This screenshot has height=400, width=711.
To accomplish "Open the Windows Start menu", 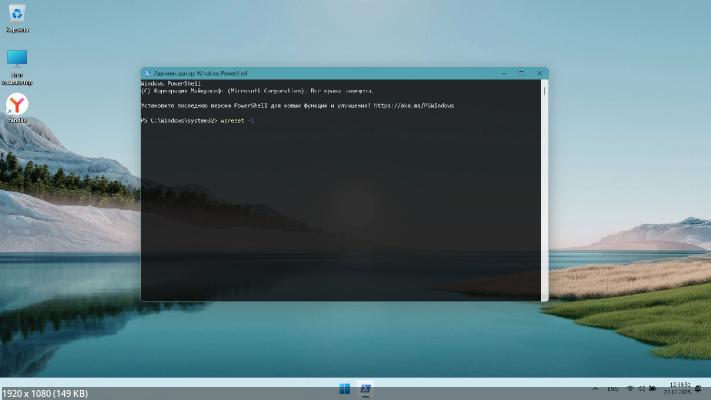I will click(x=345, y=389).
